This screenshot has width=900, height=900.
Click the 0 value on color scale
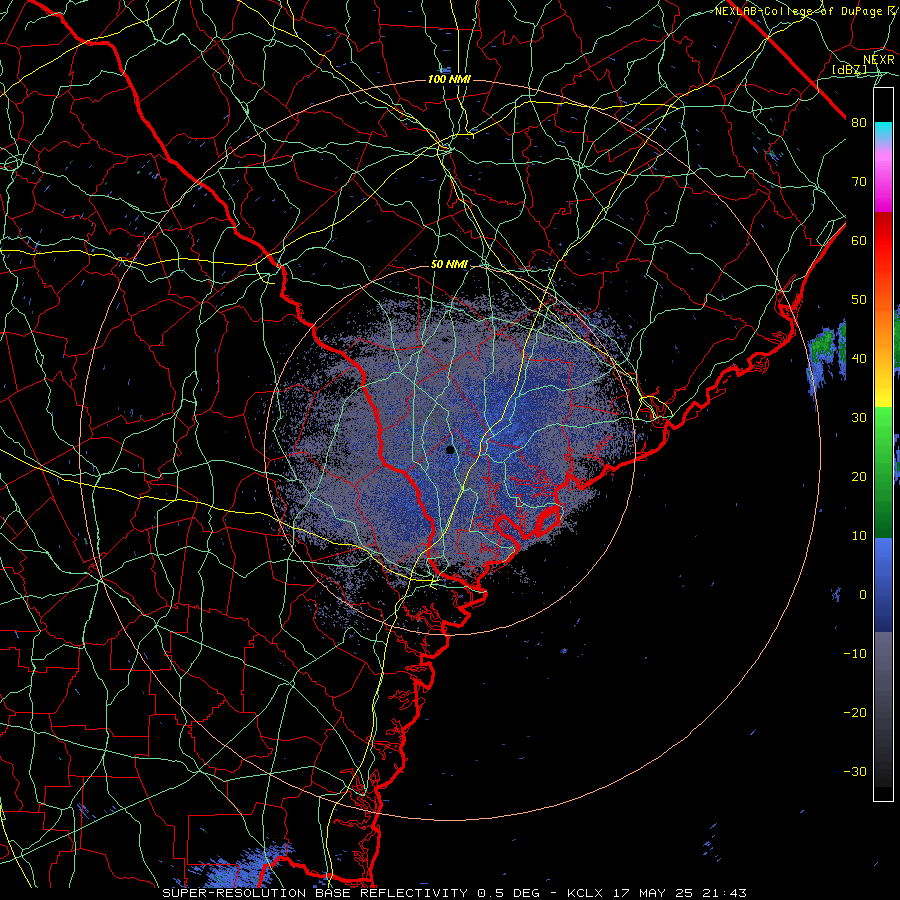point(863,595)
